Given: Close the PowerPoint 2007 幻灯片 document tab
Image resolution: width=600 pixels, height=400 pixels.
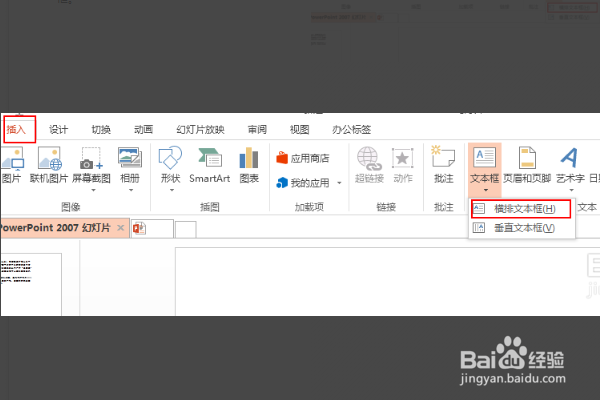Looking at the screenshot, I should pyautogui.click(x=121, y=228).
